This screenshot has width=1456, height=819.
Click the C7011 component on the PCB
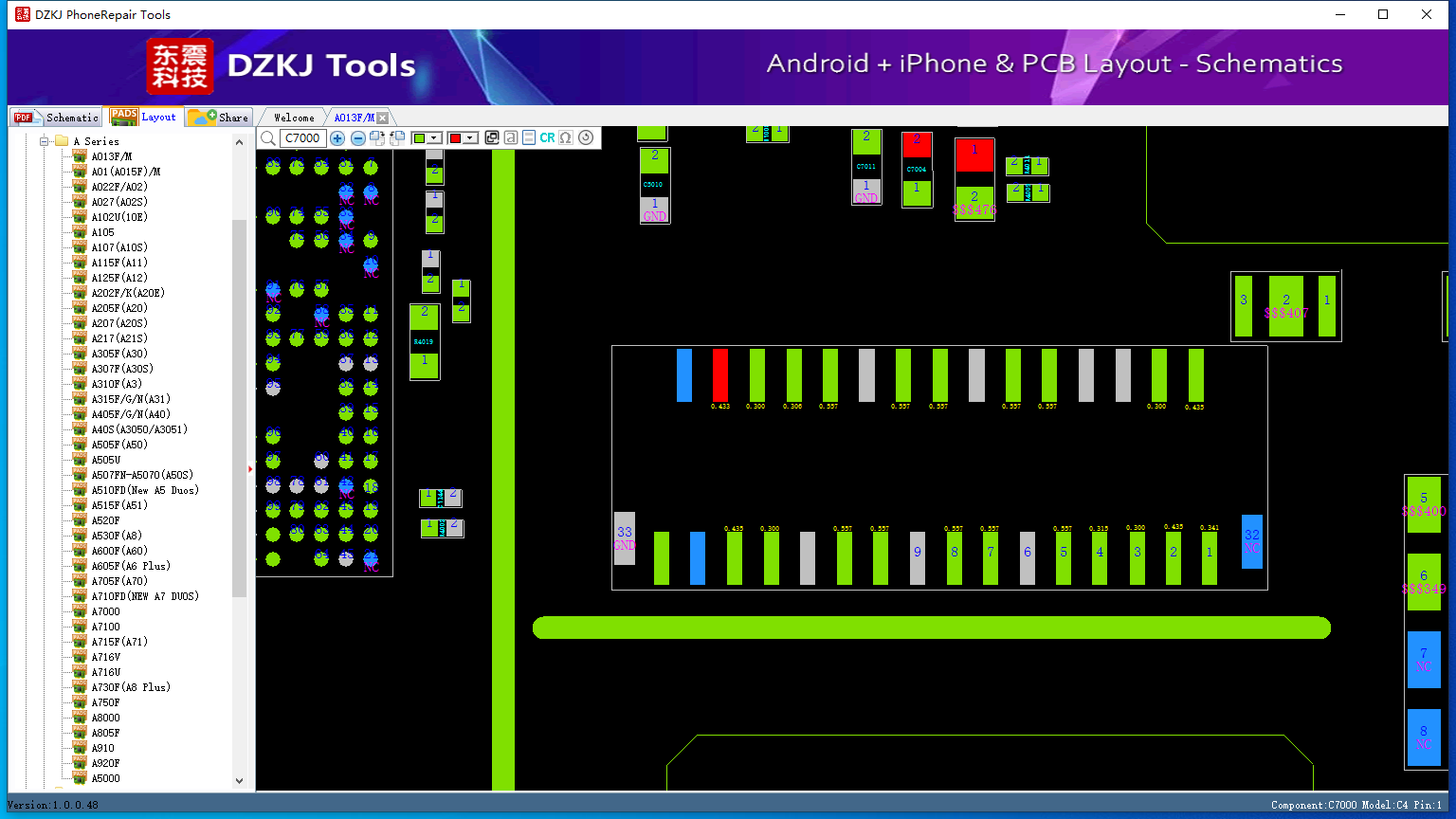click(x=866, y=167)
